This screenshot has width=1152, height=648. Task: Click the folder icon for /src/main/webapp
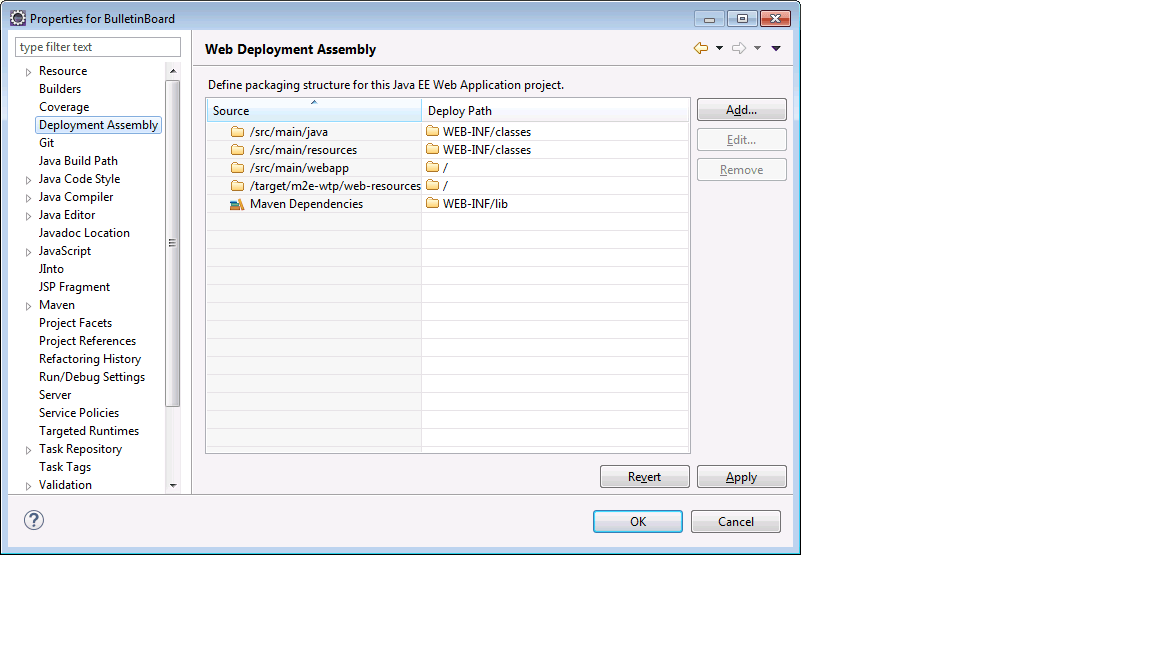(x=237, y=168)
